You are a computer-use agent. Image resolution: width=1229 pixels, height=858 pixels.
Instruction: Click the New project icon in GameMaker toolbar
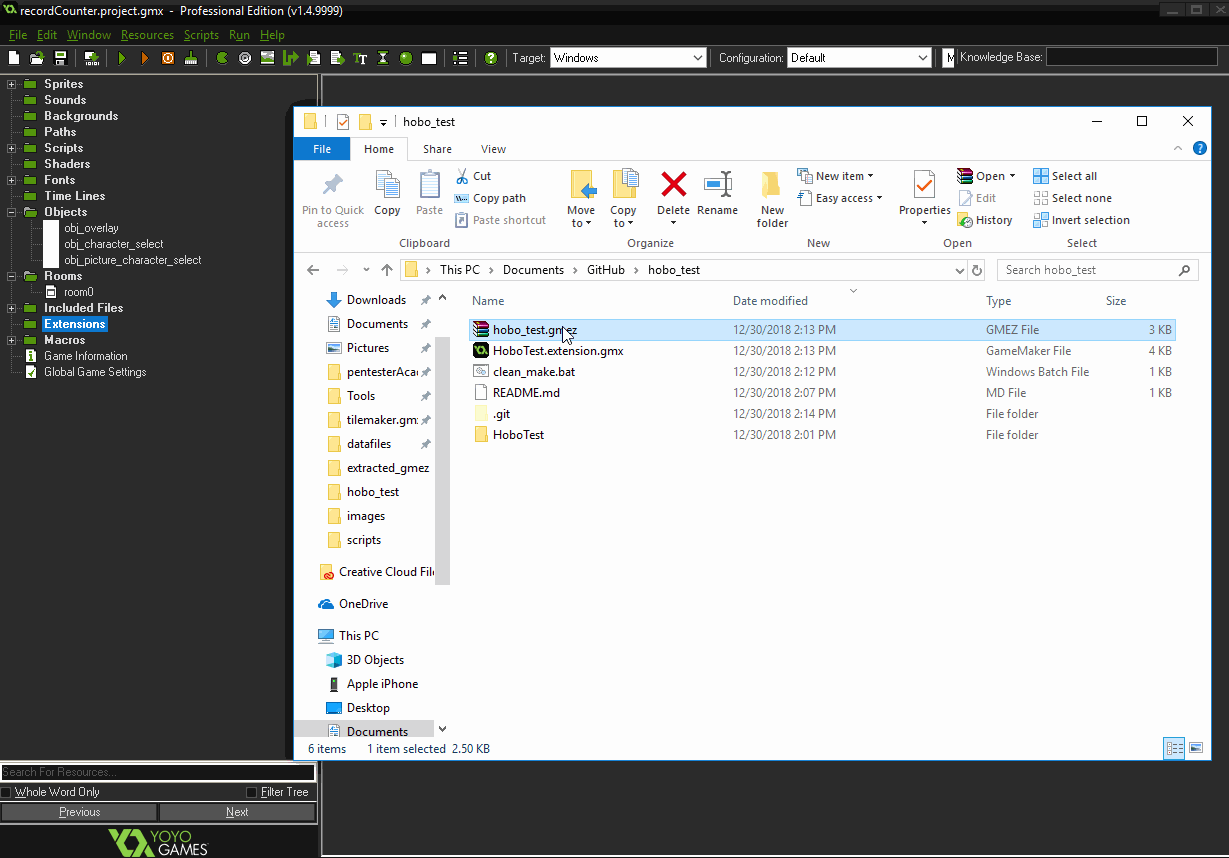click(x=14, y=58)
